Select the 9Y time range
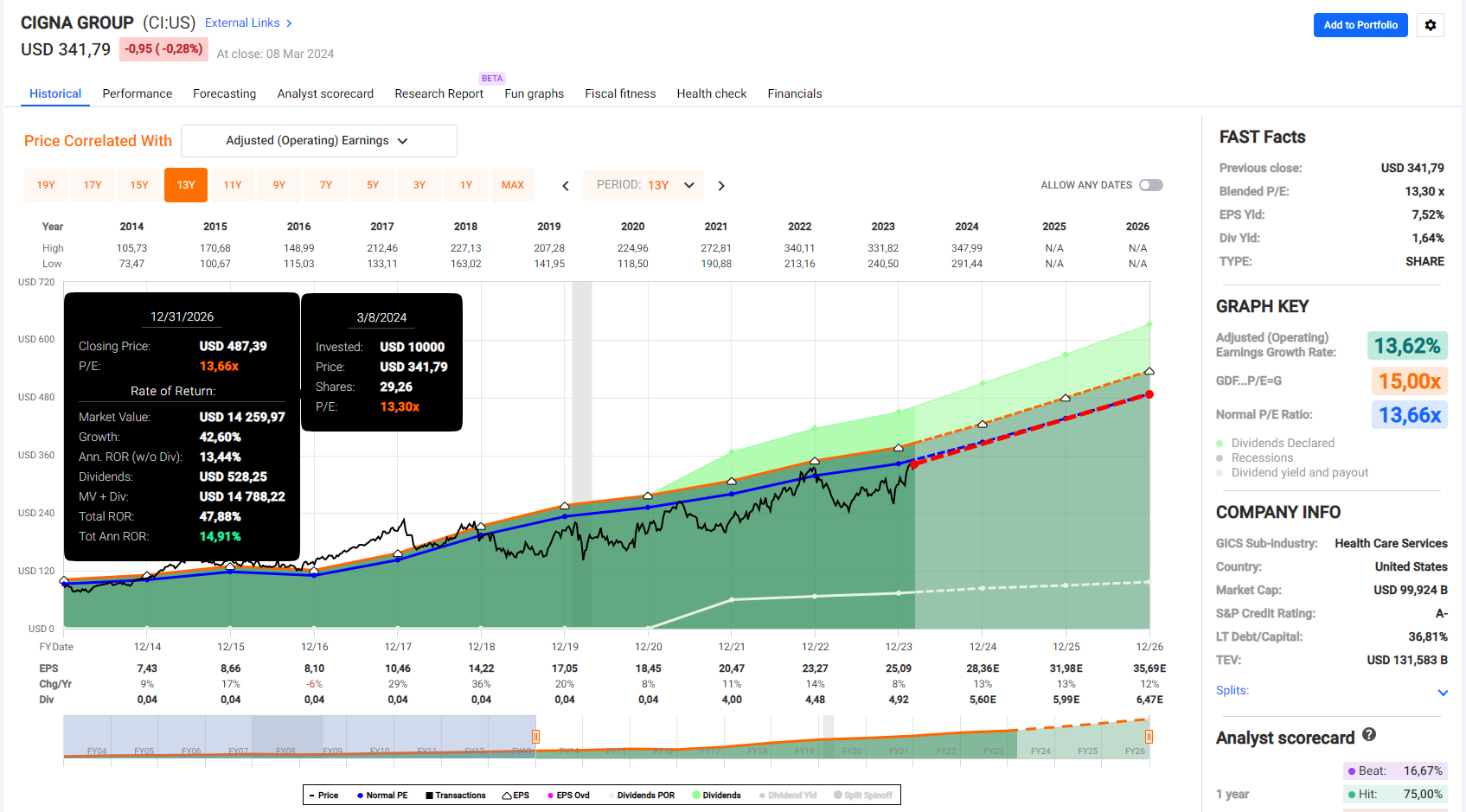The width and height of the screenshot is (1466, 812). [279, 185]
